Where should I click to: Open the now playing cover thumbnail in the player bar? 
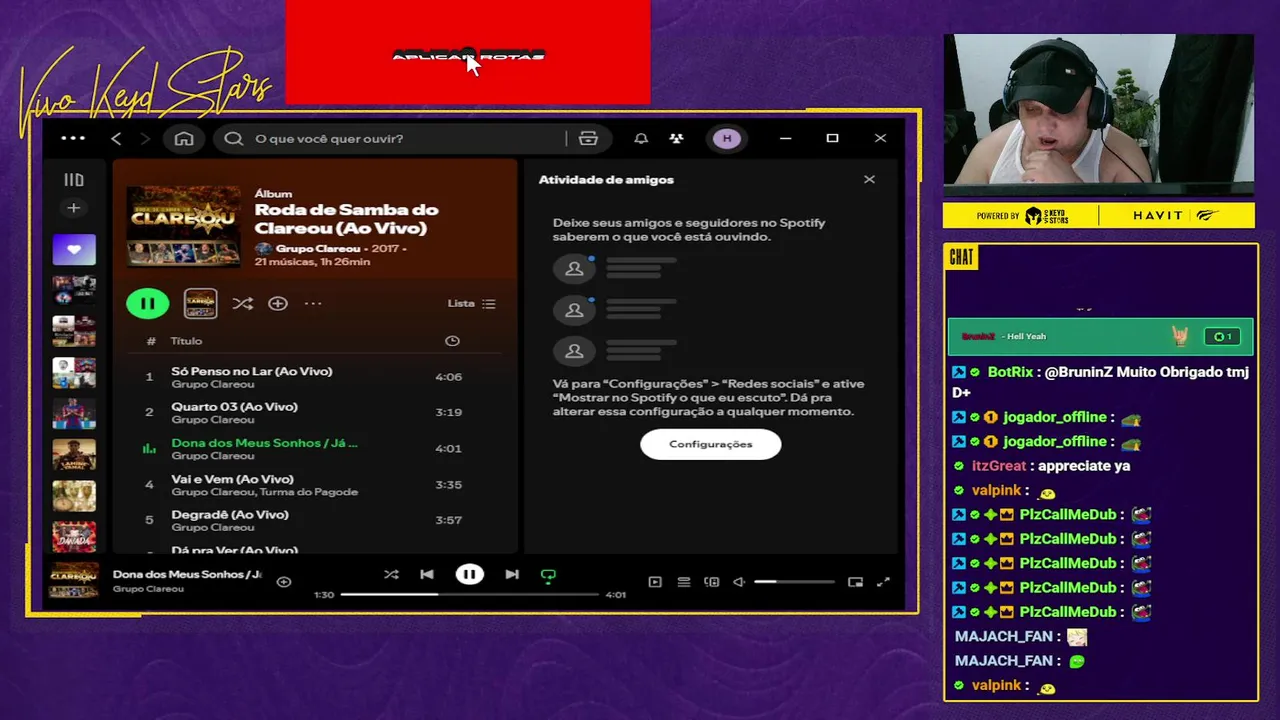74,581
